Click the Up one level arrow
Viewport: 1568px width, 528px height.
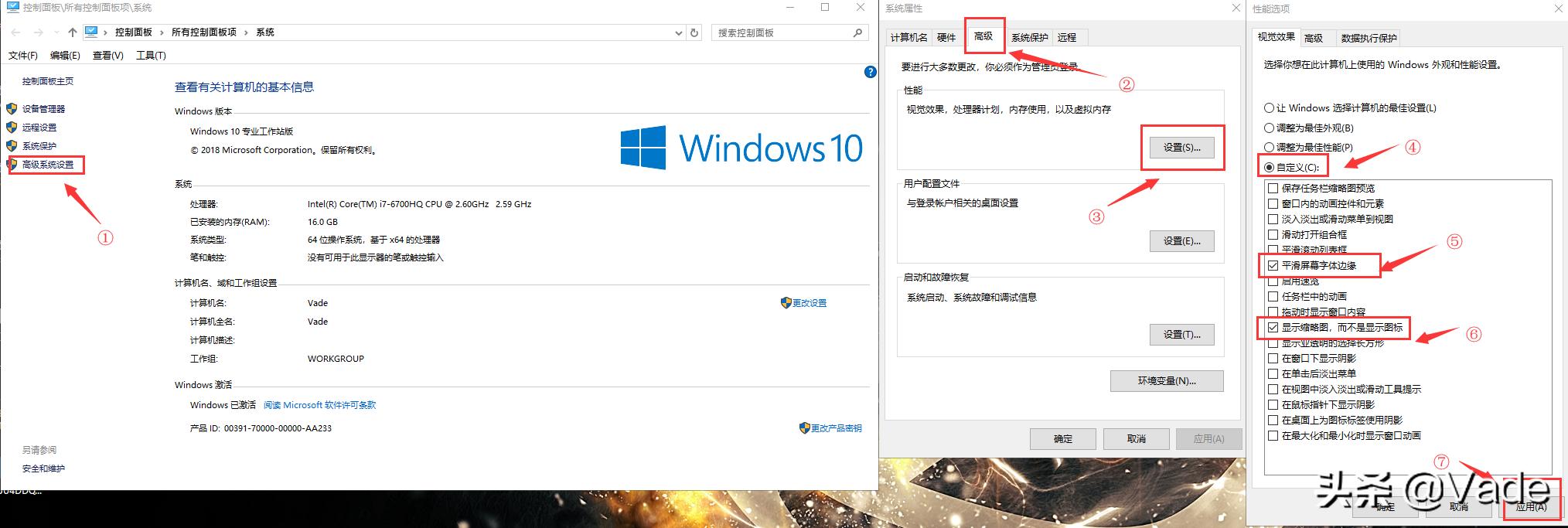coord(72,32)
